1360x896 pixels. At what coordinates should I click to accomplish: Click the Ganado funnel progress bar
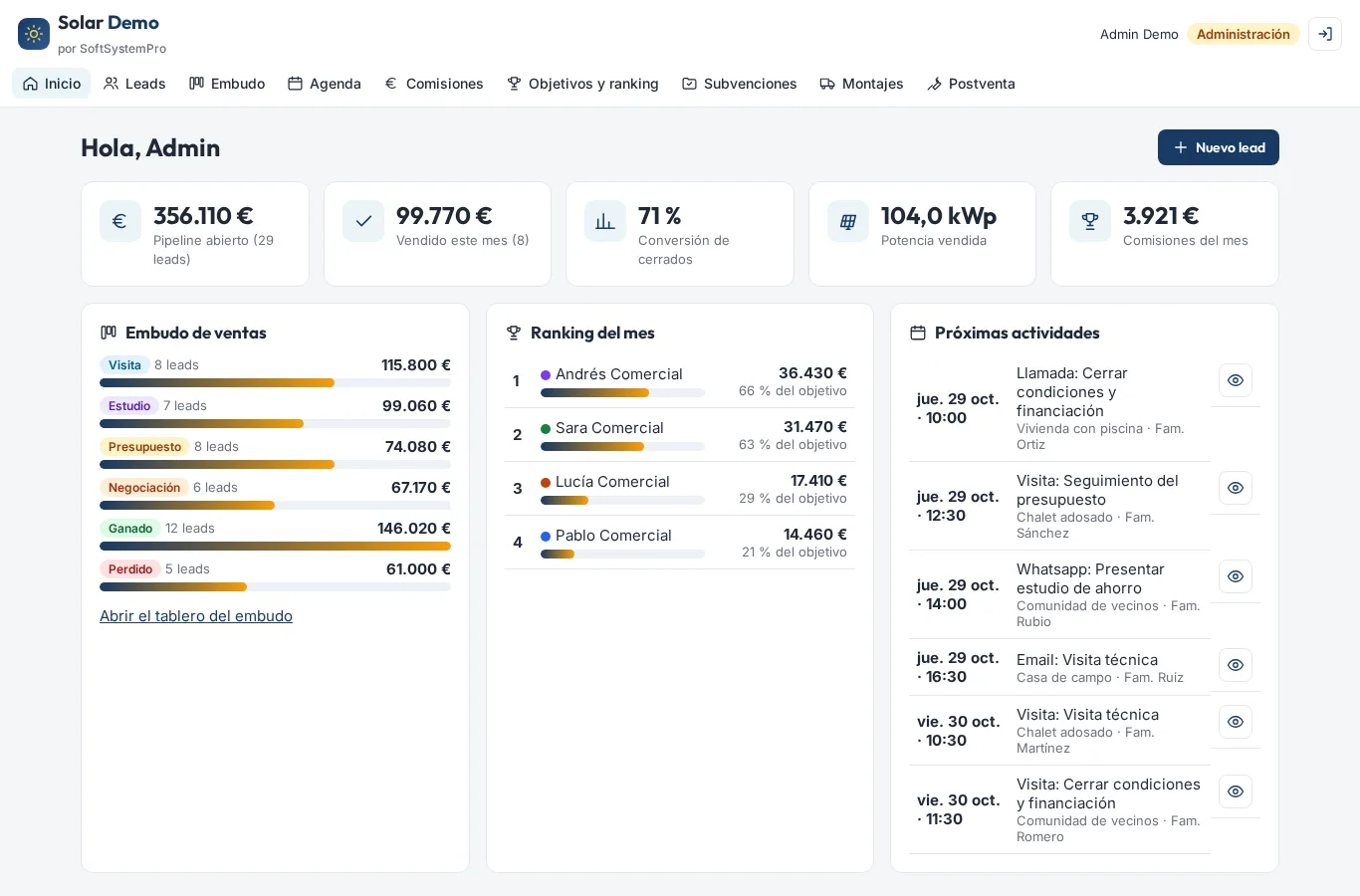(x=275, y=546)
